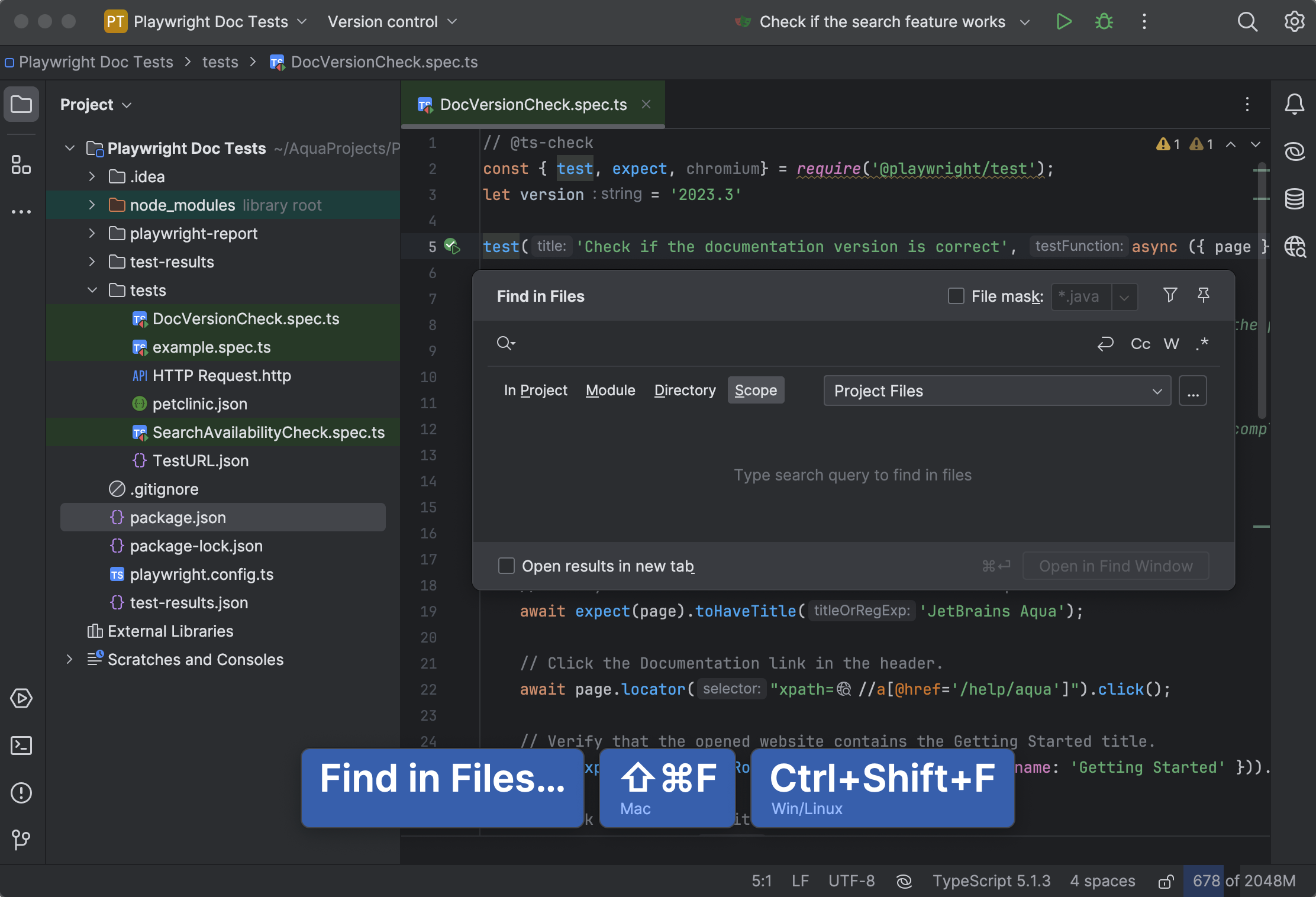Switch to the In Project tab
1316x897 pixels.
click(x=535, y=391)
